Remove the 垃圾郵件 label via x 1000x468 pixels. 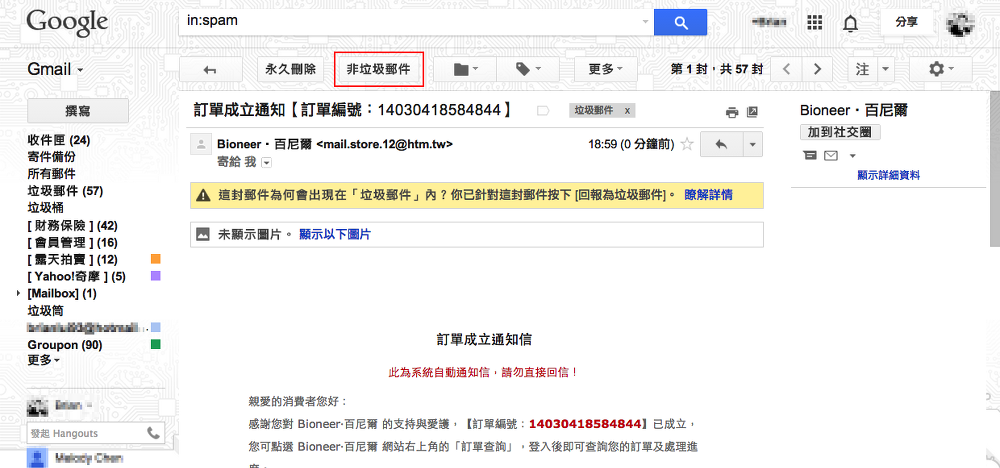pyautogui.click(x=627, y=111)
